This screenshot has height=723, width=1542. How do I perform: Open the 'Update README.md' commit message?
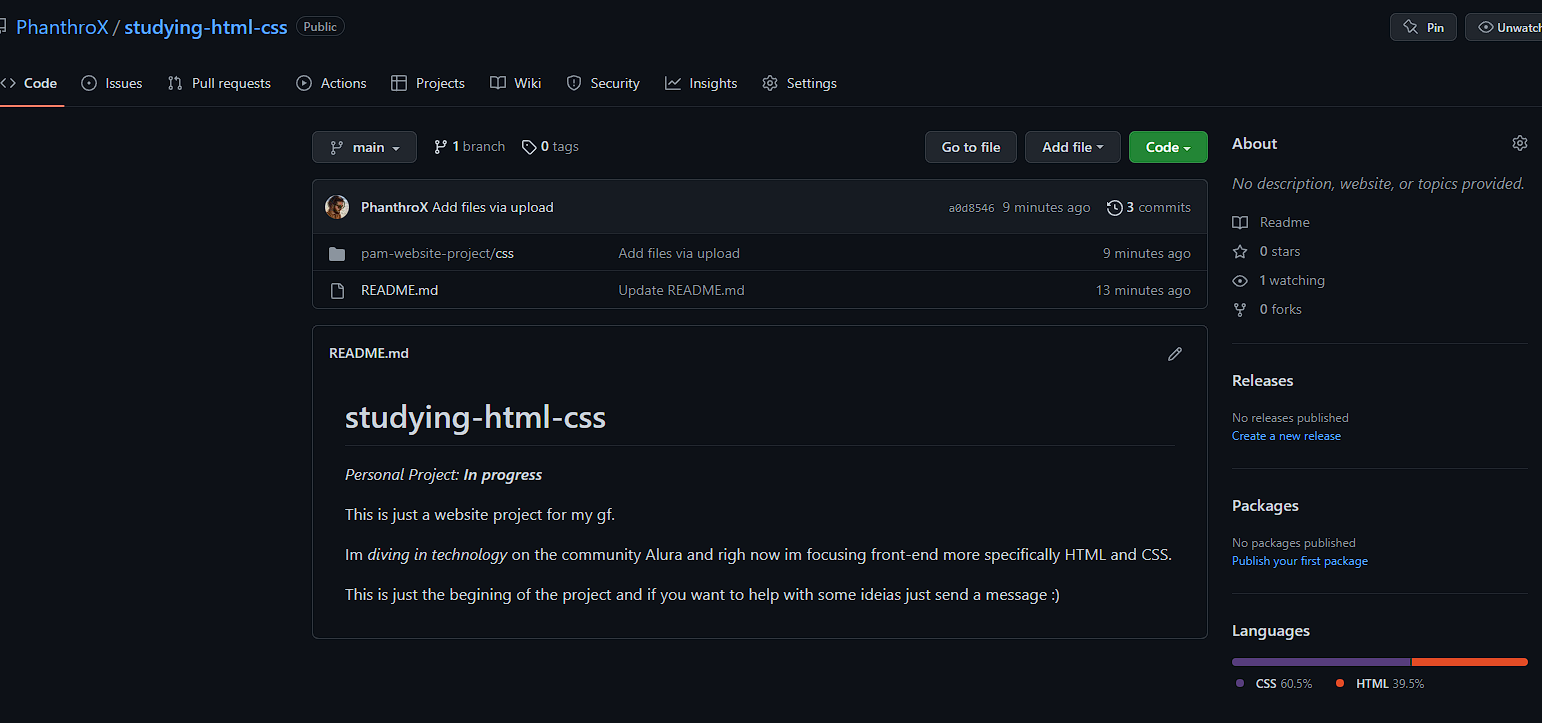[x=681, y=290]
